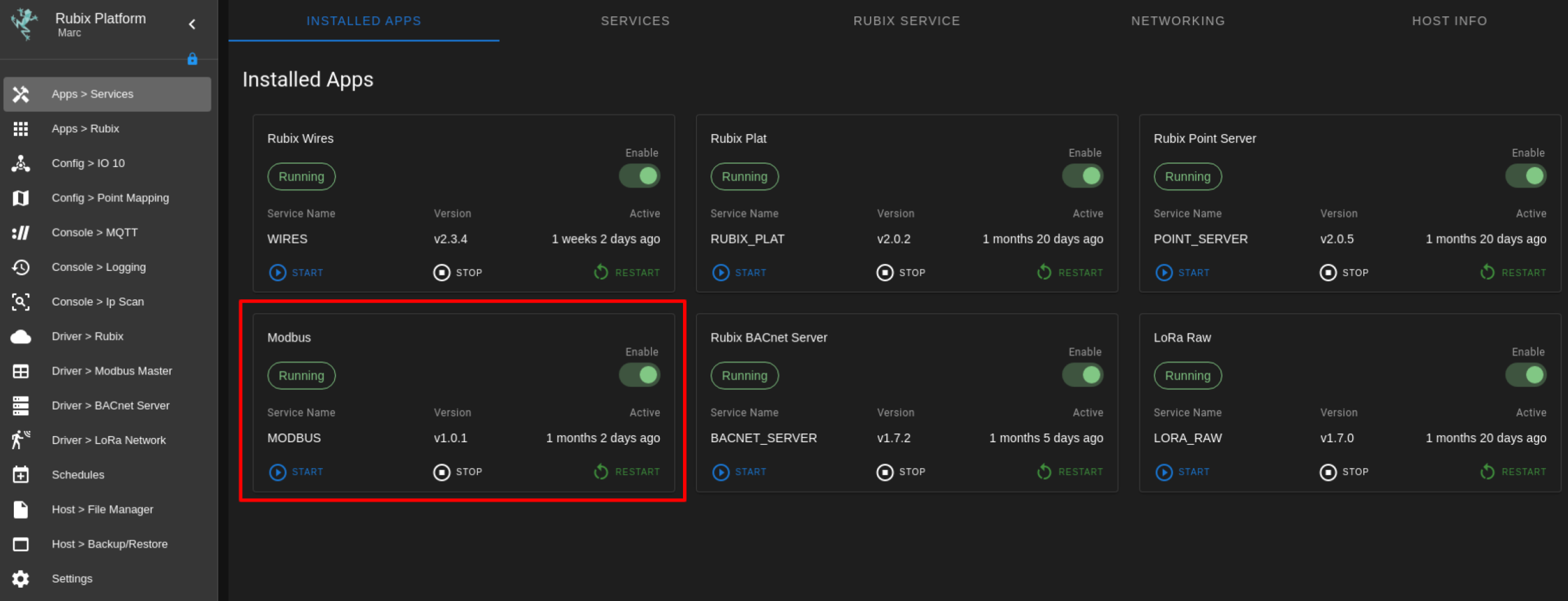Image resolution: width=1568 pixels, height=601 pixels.
Task: Click Console > Logging history icon
Action: [x=21, y=267]
